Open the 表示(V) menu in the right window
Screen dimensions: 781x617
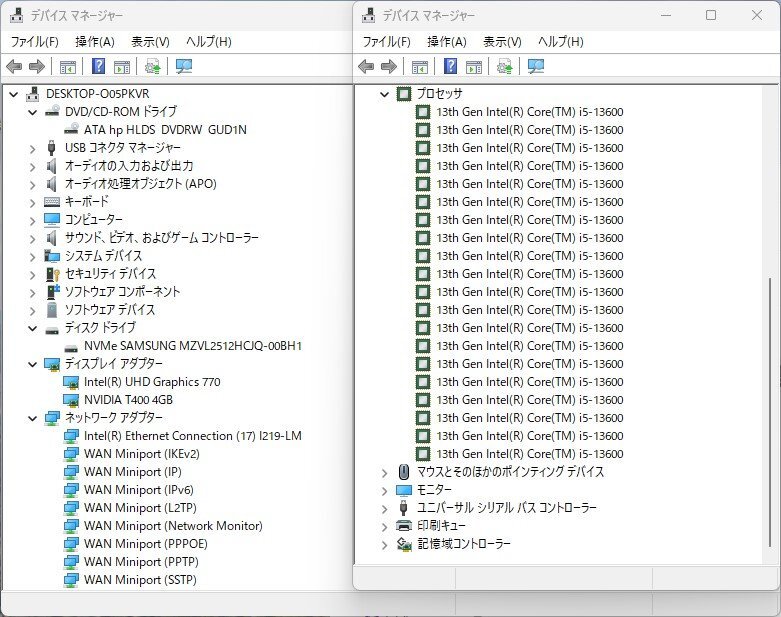[502, 42]
